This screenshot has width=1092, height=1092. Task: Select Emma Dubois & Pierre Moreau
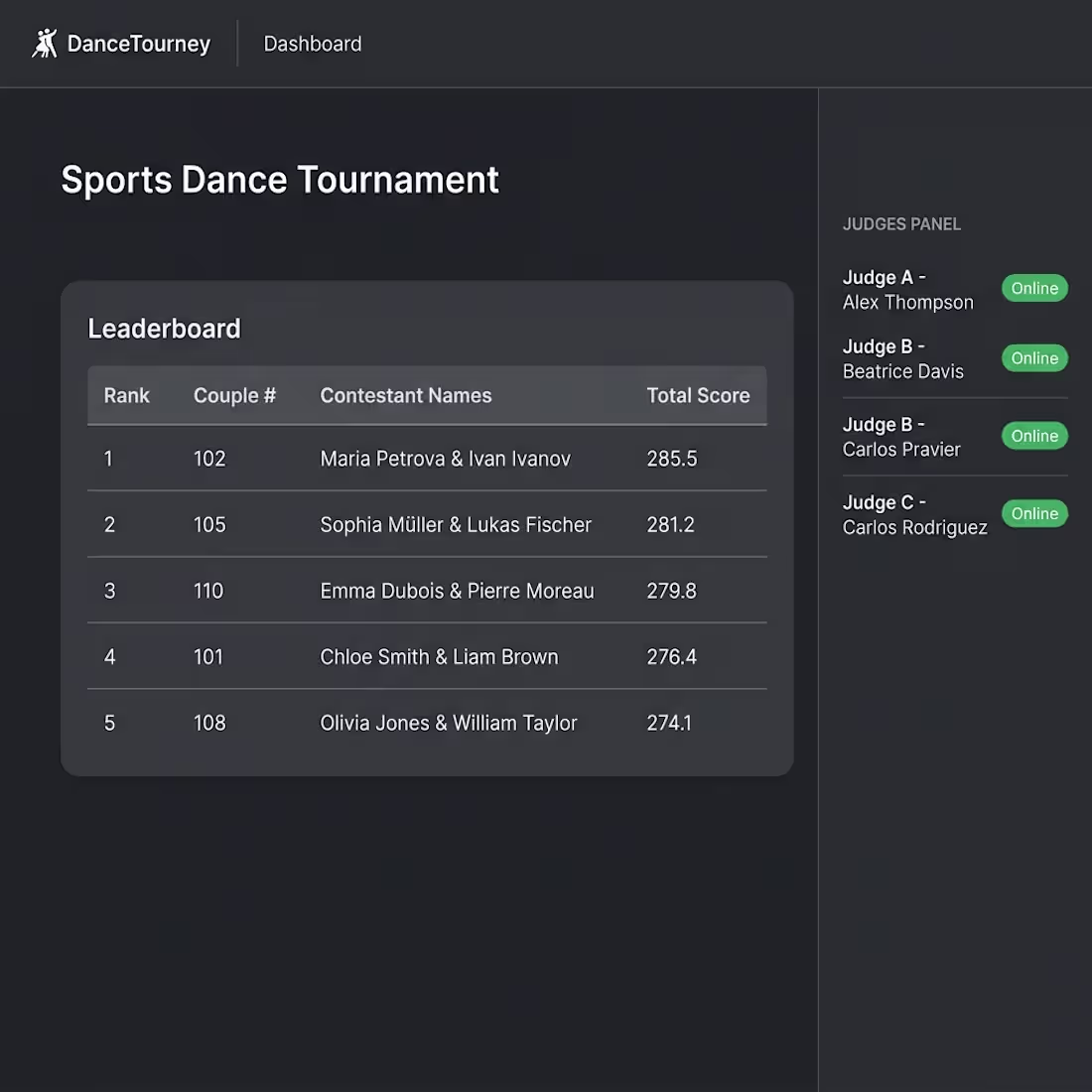(x=457, y=591)
